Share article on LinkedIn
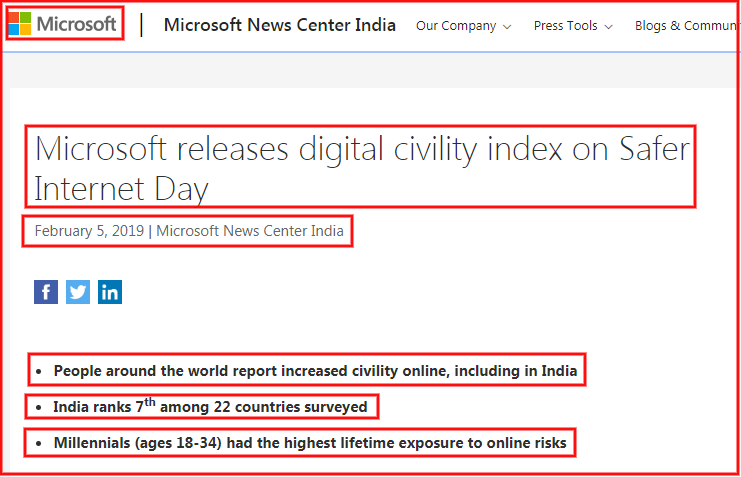Screen dimensions: 741x477 pyautogui.click(x=110, y=292)
